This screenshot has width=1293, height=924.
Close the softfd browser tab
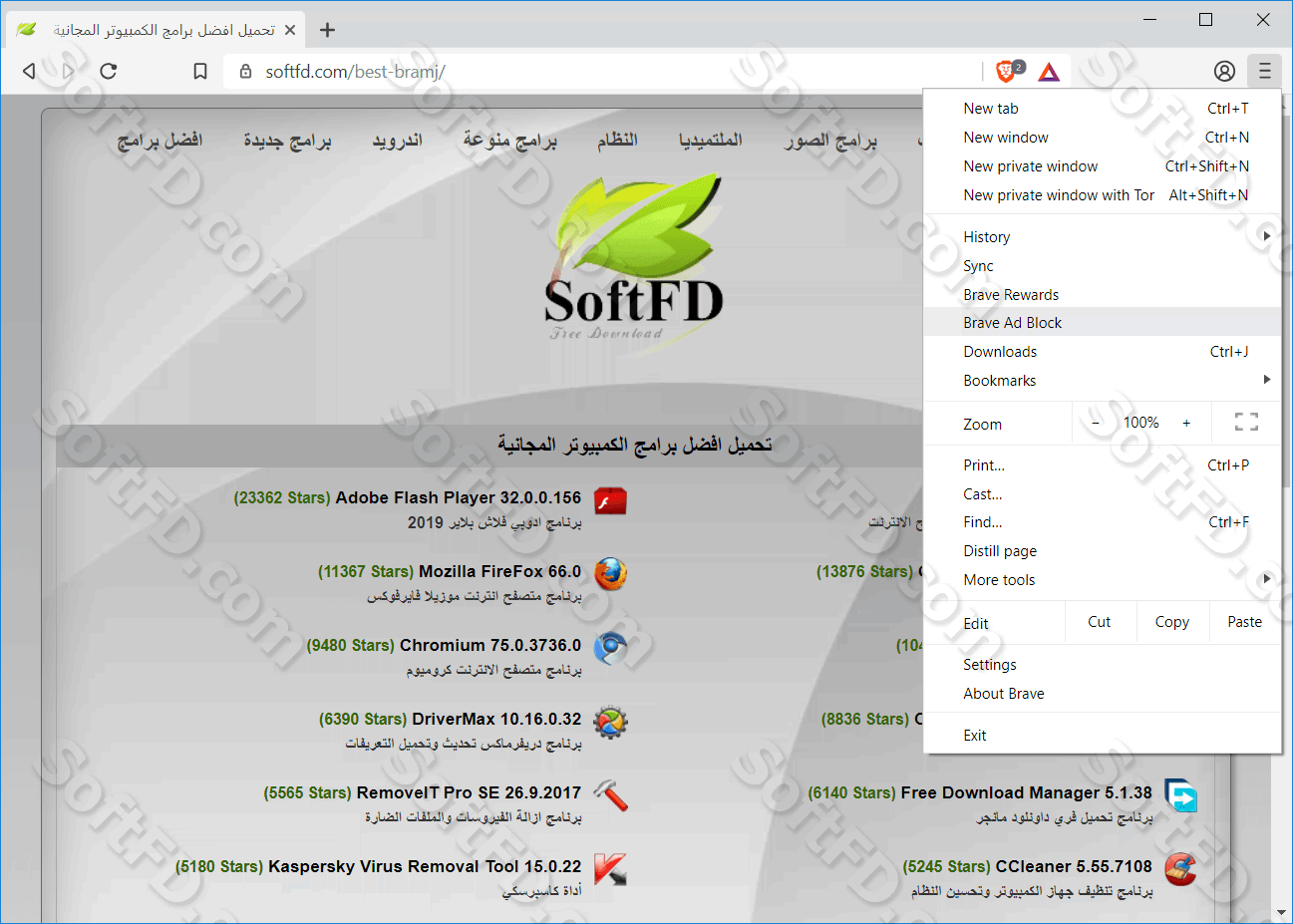click(290, 30)
